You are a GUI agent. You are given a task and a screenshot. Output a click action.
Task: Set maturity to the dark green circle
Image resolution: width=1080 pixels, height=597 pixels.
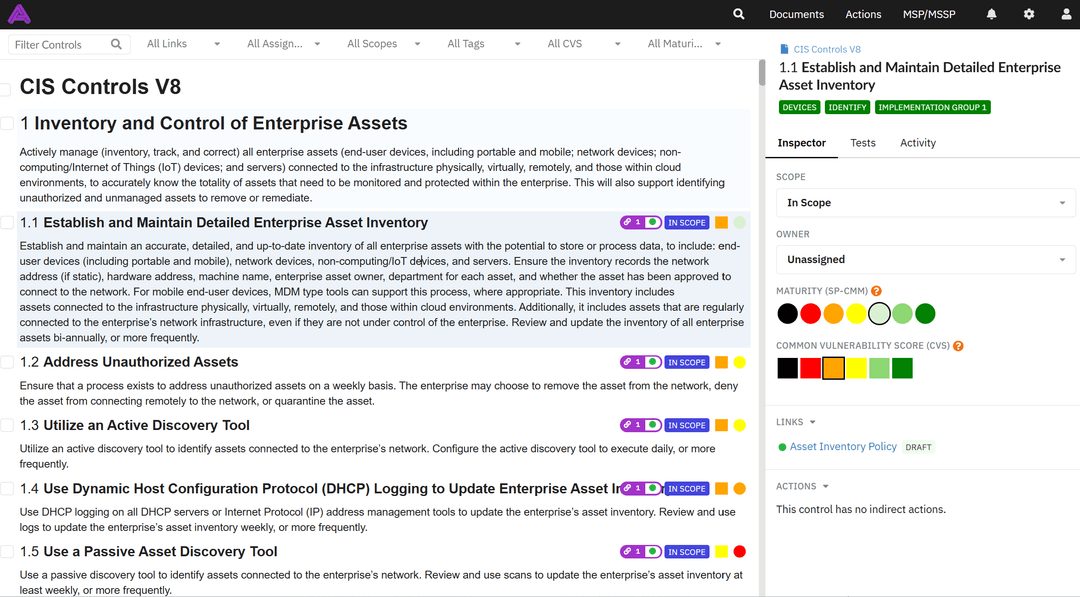pyautogui.click(x=925, y=313)
